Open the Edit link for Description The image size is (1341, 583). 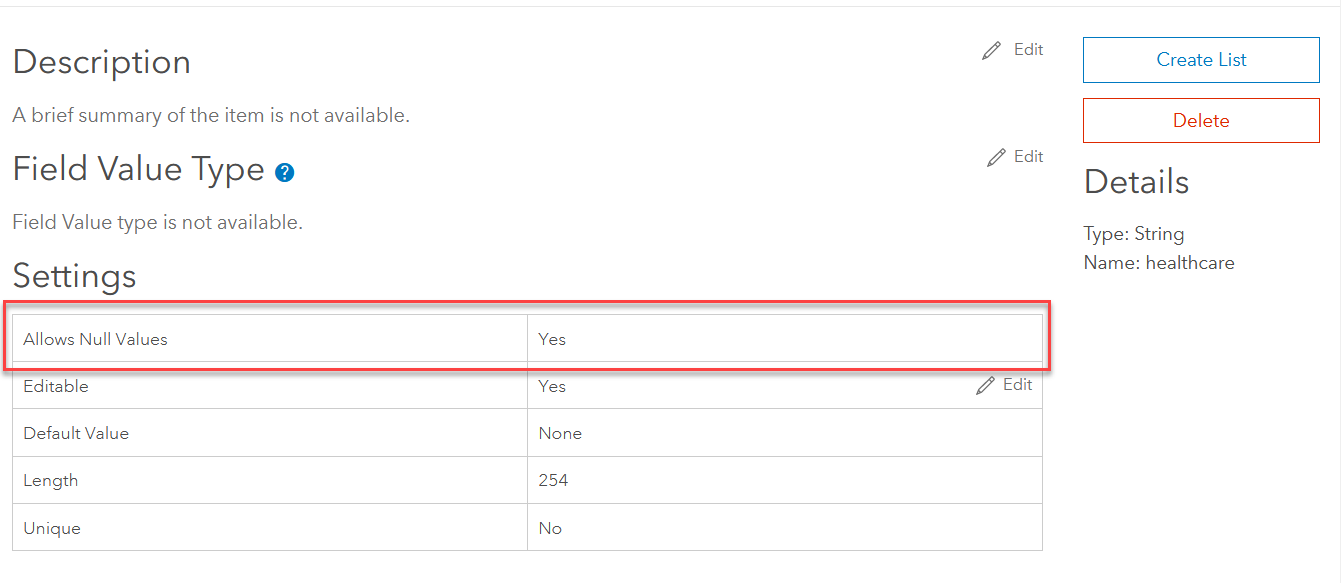point(1028,49)
